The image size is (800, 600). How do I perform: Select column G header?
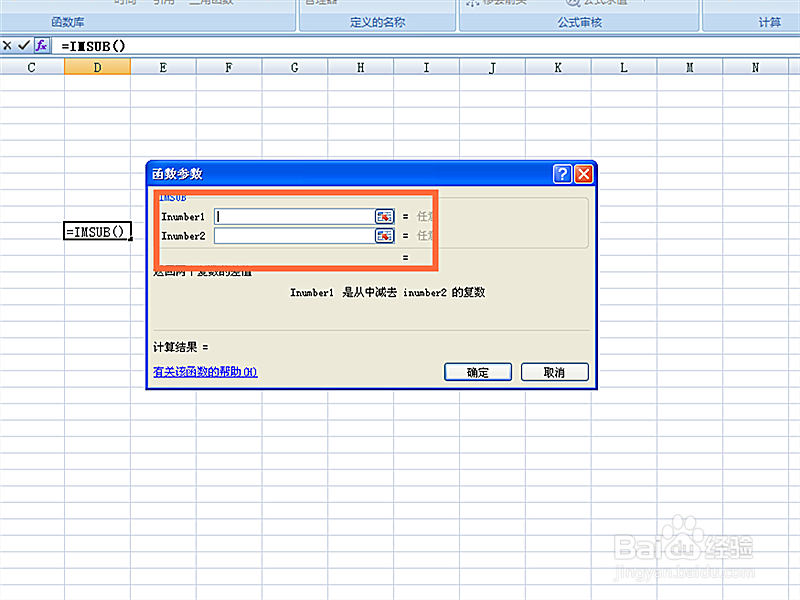pos(295,67)
